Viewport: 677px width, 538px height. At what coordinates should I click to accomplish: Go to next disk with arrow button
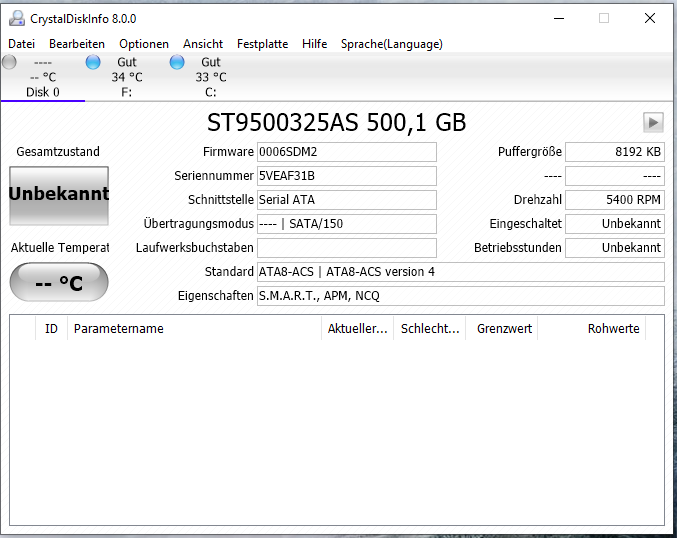[653, 123]
